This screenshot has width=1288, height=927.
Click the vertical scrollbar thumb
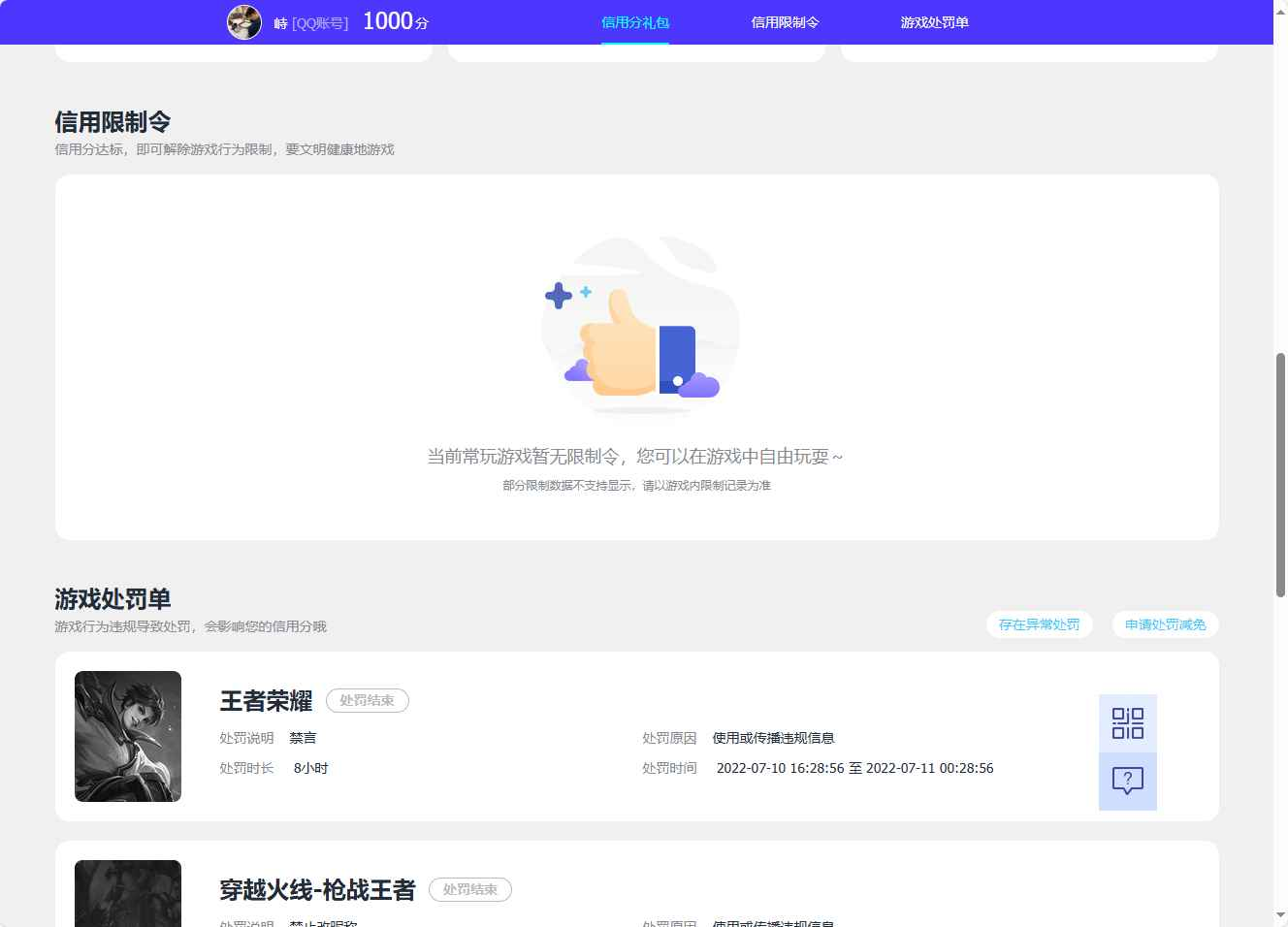[1280, 475]
